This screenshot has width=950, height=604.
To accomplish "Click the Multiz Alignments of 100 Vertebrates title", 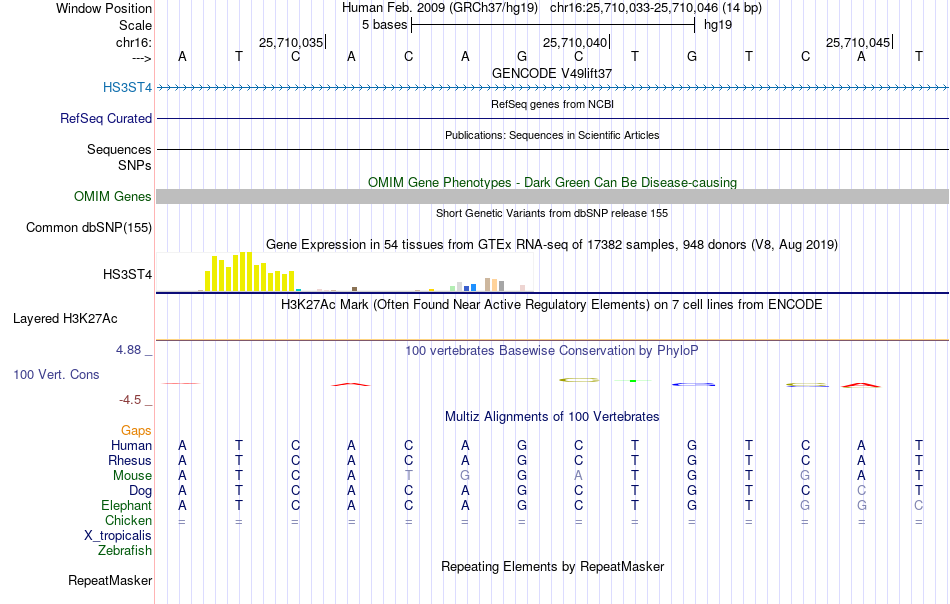I will click(552, 417).
